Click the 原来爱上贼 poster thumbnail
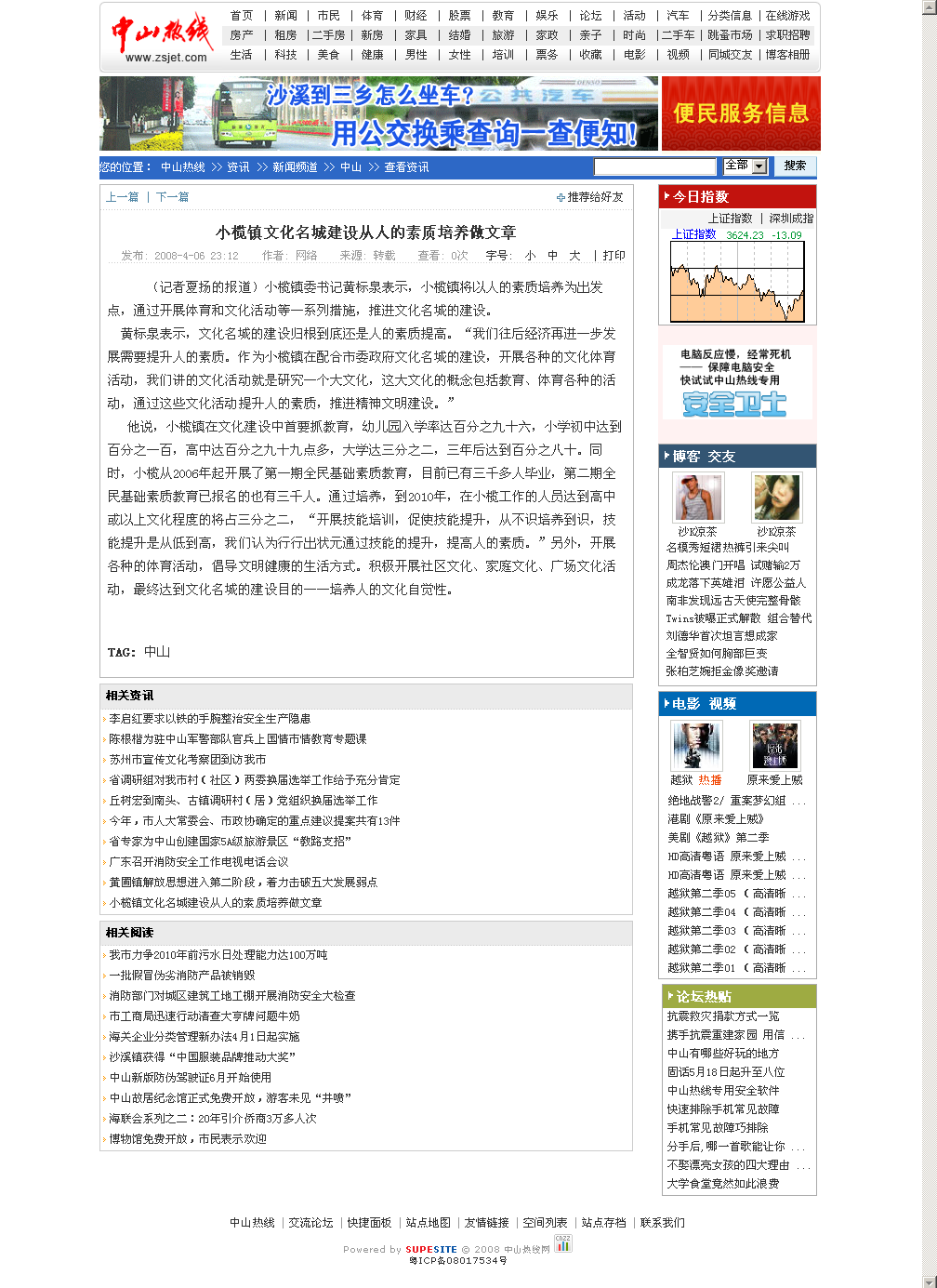This screenshot has height=1288, width=937. point(775,745)
